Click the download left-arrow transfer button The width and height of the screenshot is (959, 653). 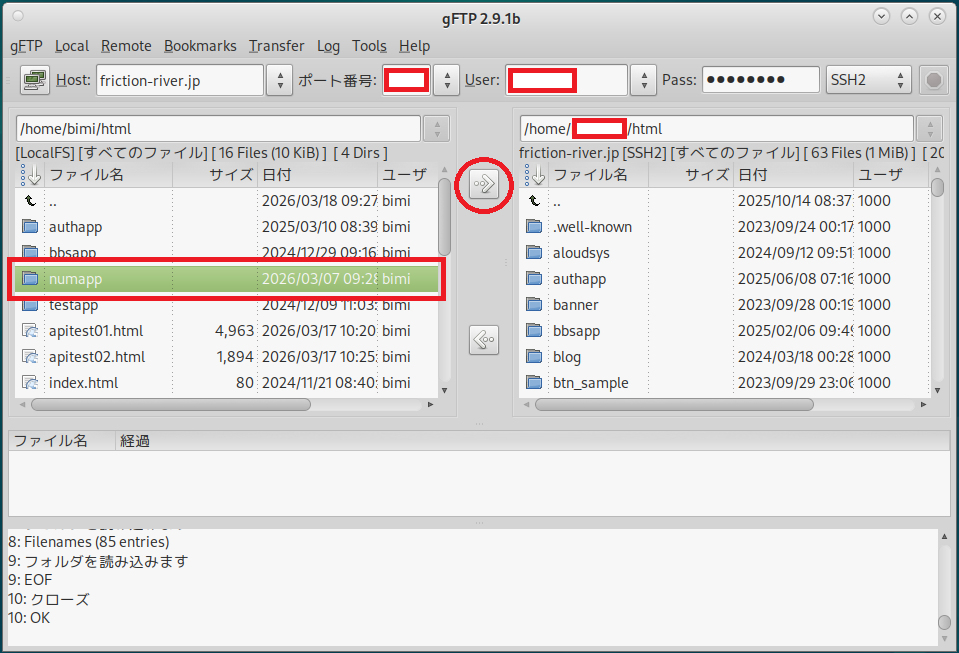(484, 340)
